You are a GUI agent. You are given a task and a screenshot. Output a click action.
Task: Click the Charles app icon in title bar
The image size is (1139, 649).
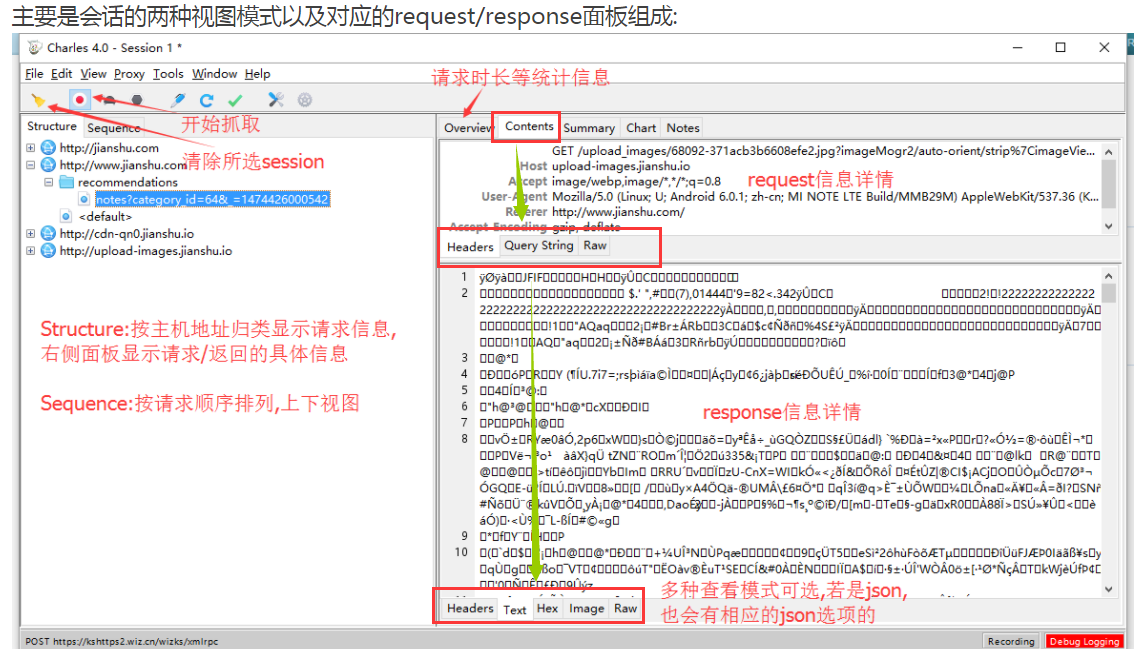click(x=34, y=47)
